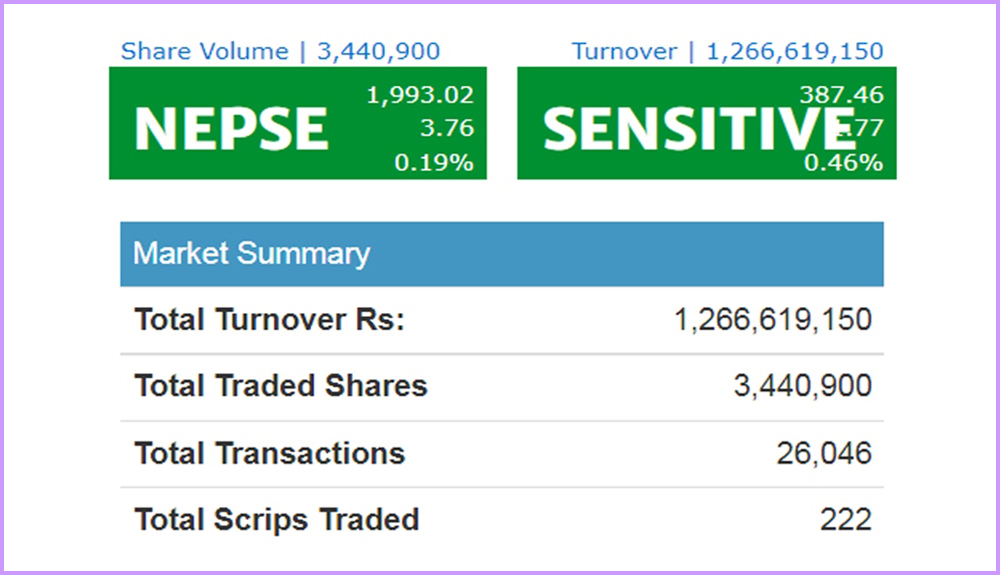The height and width of the screenshot is (575, 1000).
Task: Click the 1,266,619,150 figure beside Turnover link
Action: point(795,52)
